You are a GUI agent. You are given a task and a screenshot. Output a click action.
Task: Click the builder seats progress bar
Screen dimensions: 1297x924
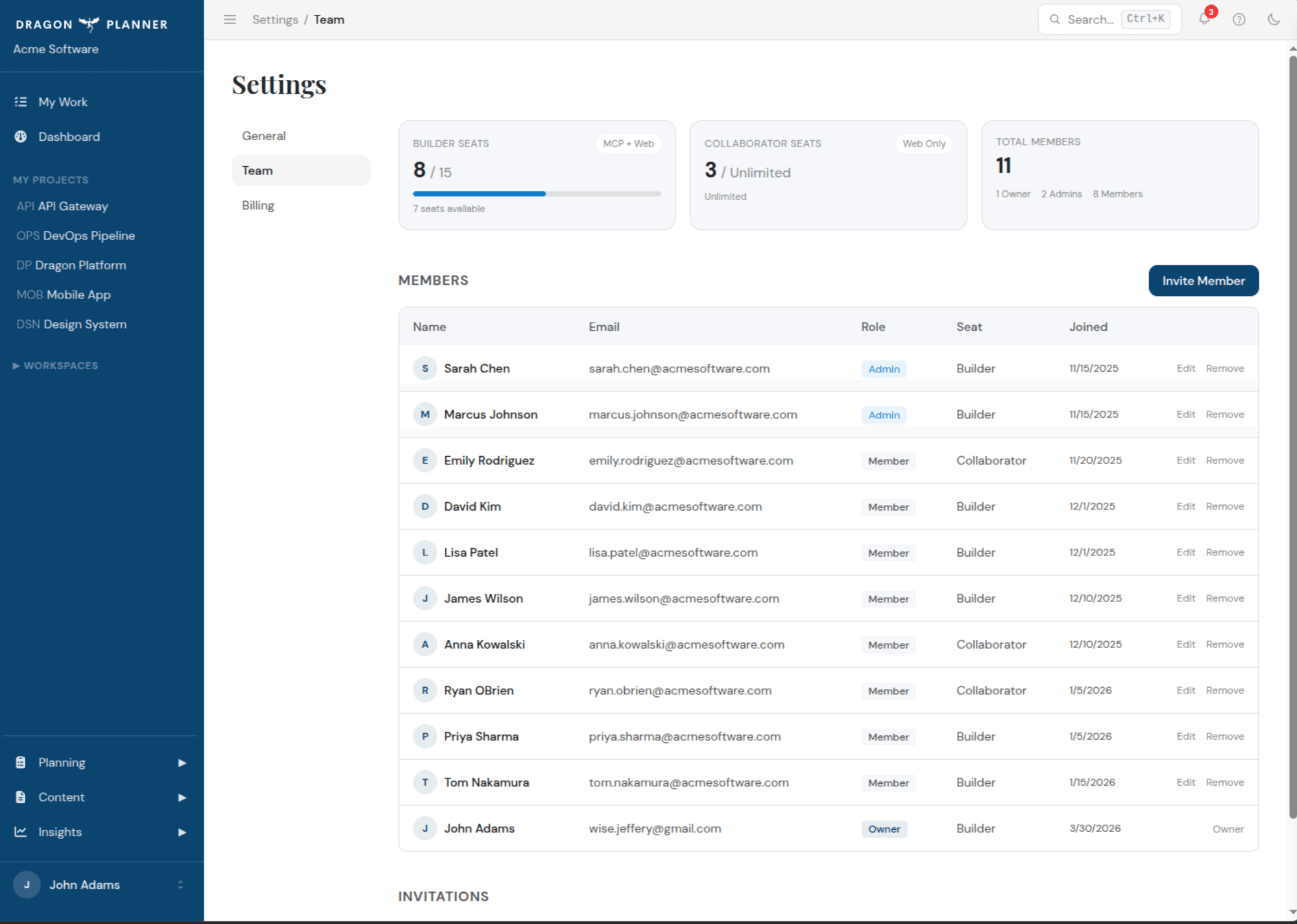(x=537, y=193)
